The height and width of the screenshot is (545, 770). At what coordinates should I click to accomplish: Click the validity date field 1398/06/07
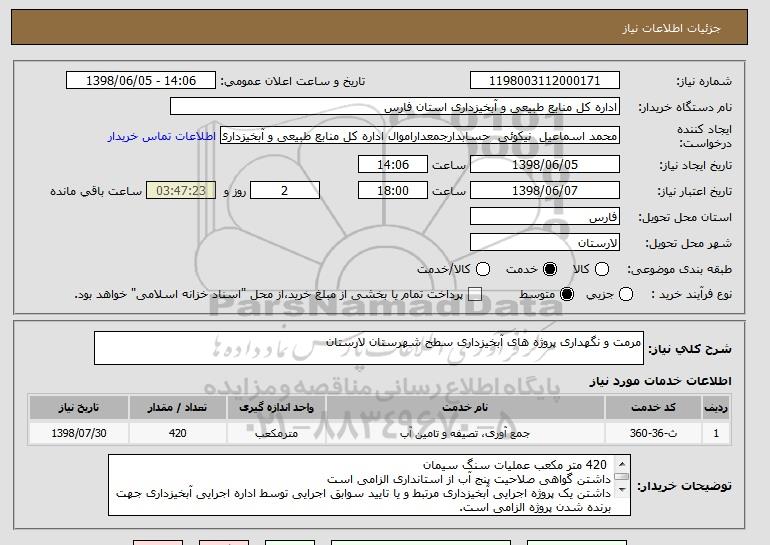click(x=545, y=191)
